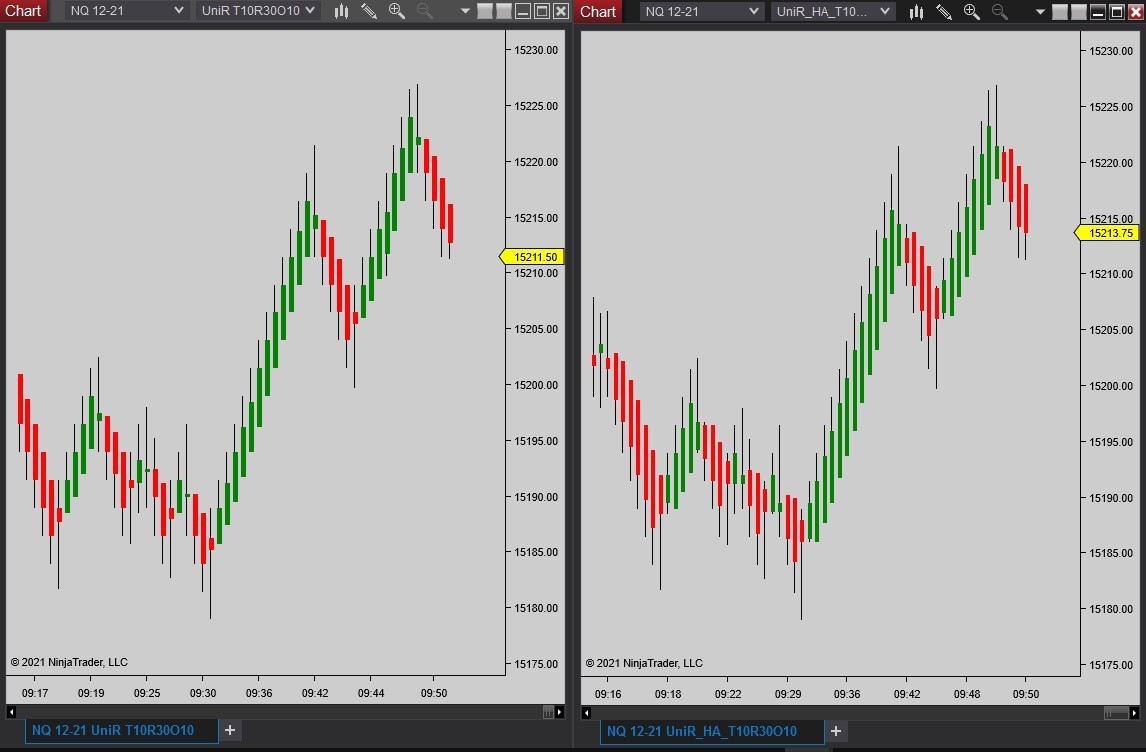This screenshot has width=1146, height=752.
Task: Select drawing tools pencil in right chart
Action: pyautogui.click(x=944, y=11)
